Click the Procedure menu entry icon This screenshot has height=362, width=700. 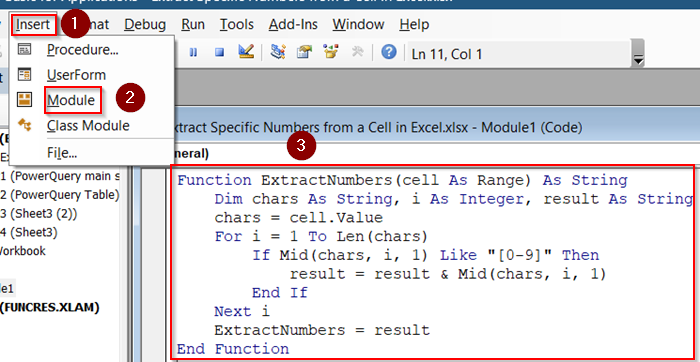click(24, 49)
